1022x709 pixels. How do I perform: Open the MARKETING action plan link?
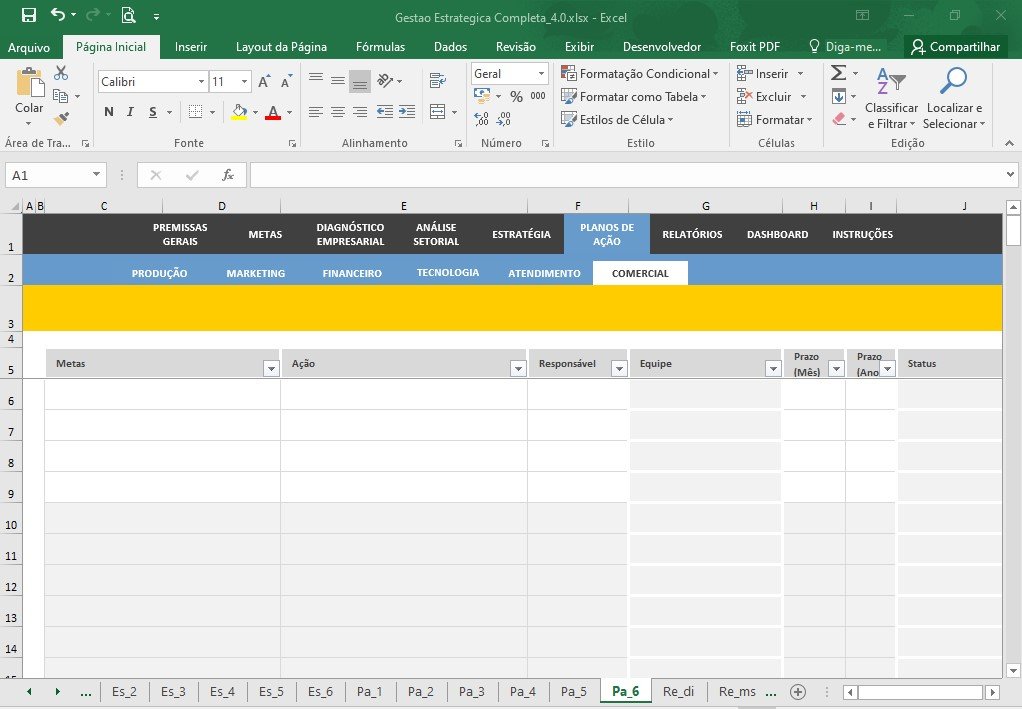click(256, 274)
